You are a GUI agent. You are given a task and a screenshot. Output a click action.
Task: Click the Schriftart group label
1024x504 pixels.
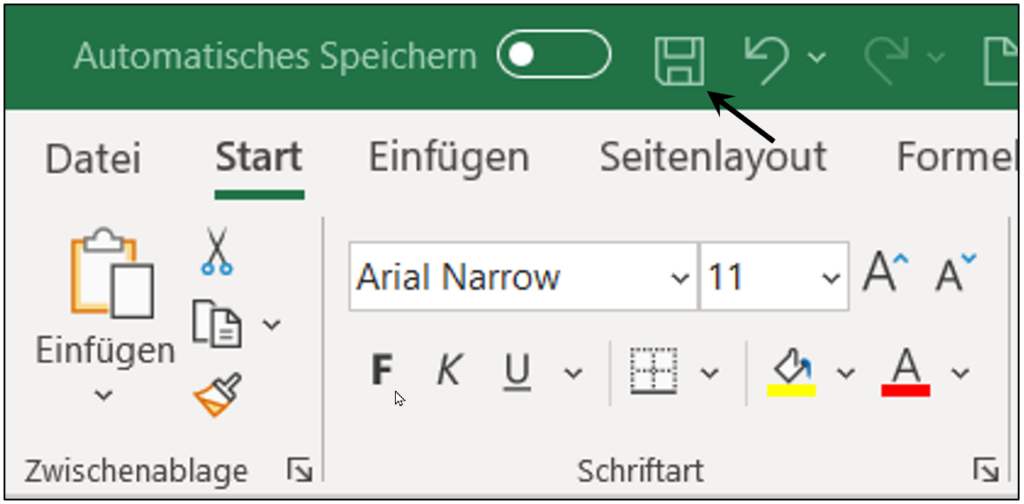641,471
